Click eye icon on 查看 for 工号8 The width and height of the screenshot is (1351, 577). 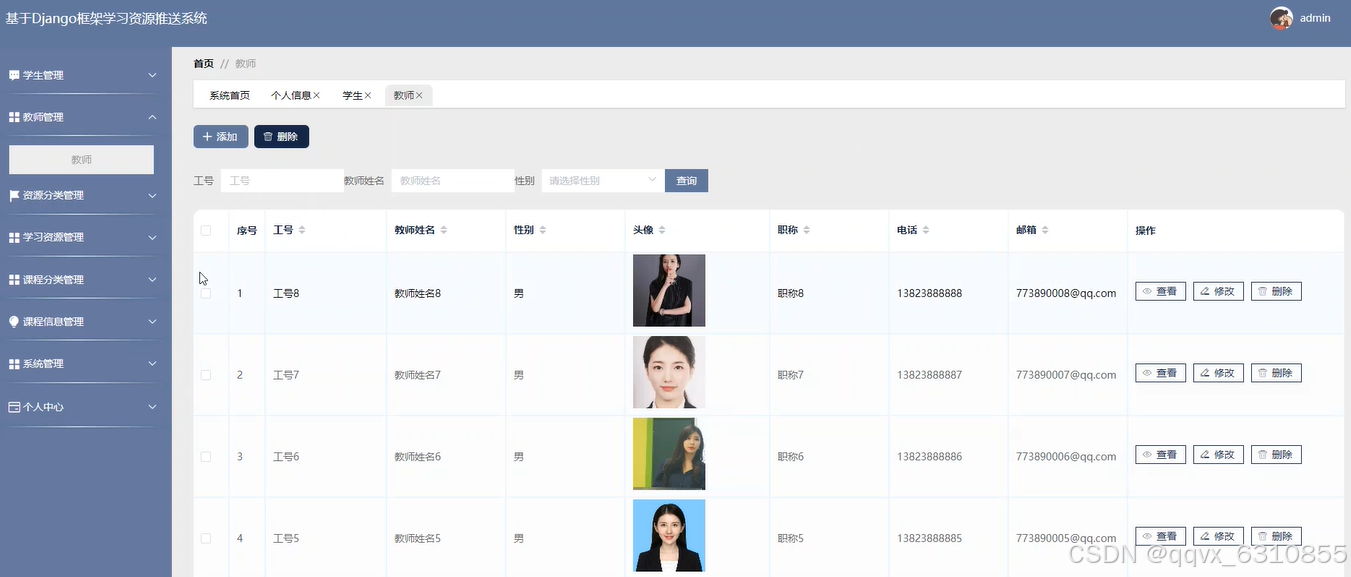[1147, 291]
